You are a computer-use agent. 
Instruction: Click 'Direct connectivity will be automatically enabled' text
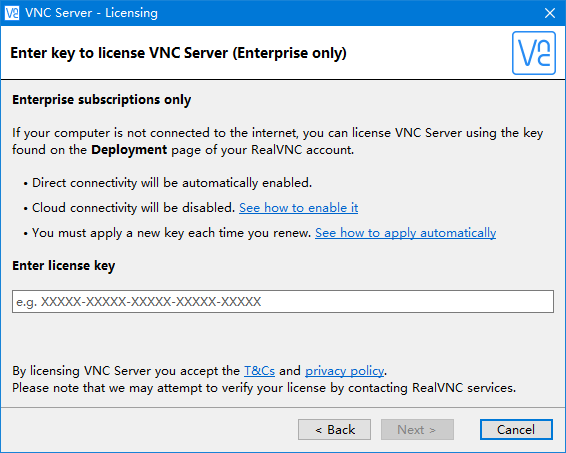(x=172, y=183)
